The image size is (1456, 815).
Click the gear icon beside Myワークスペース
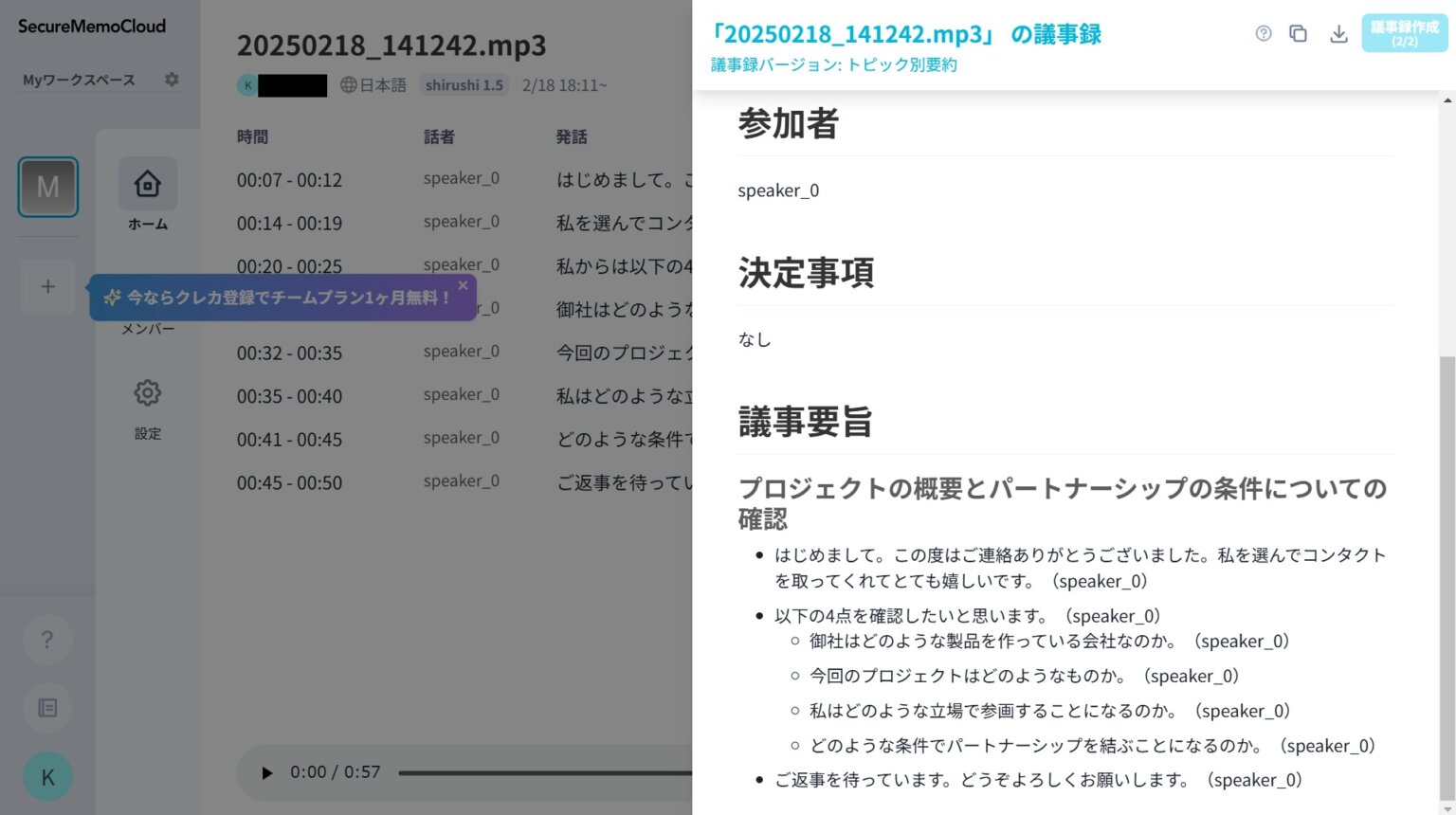172,80
